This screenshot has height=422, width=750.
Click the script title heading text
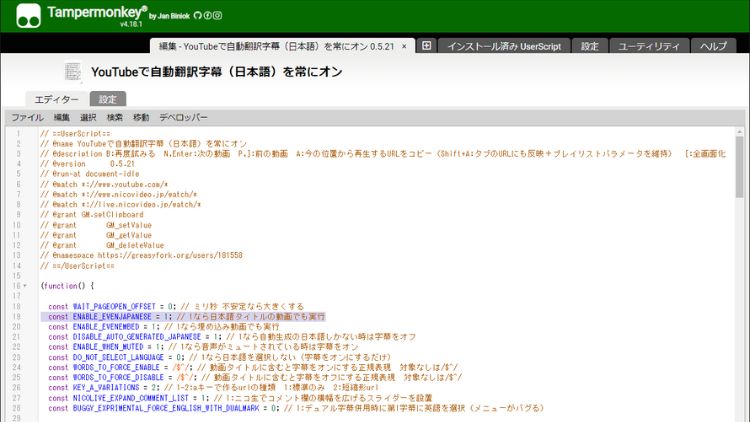(x=217, y=72)
